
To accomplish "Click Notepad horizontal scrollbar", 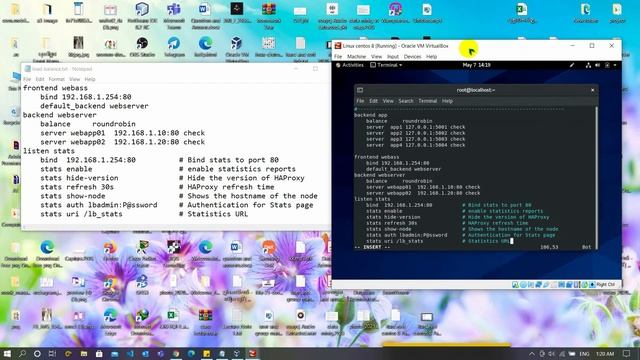I will [x=176, y=227].
